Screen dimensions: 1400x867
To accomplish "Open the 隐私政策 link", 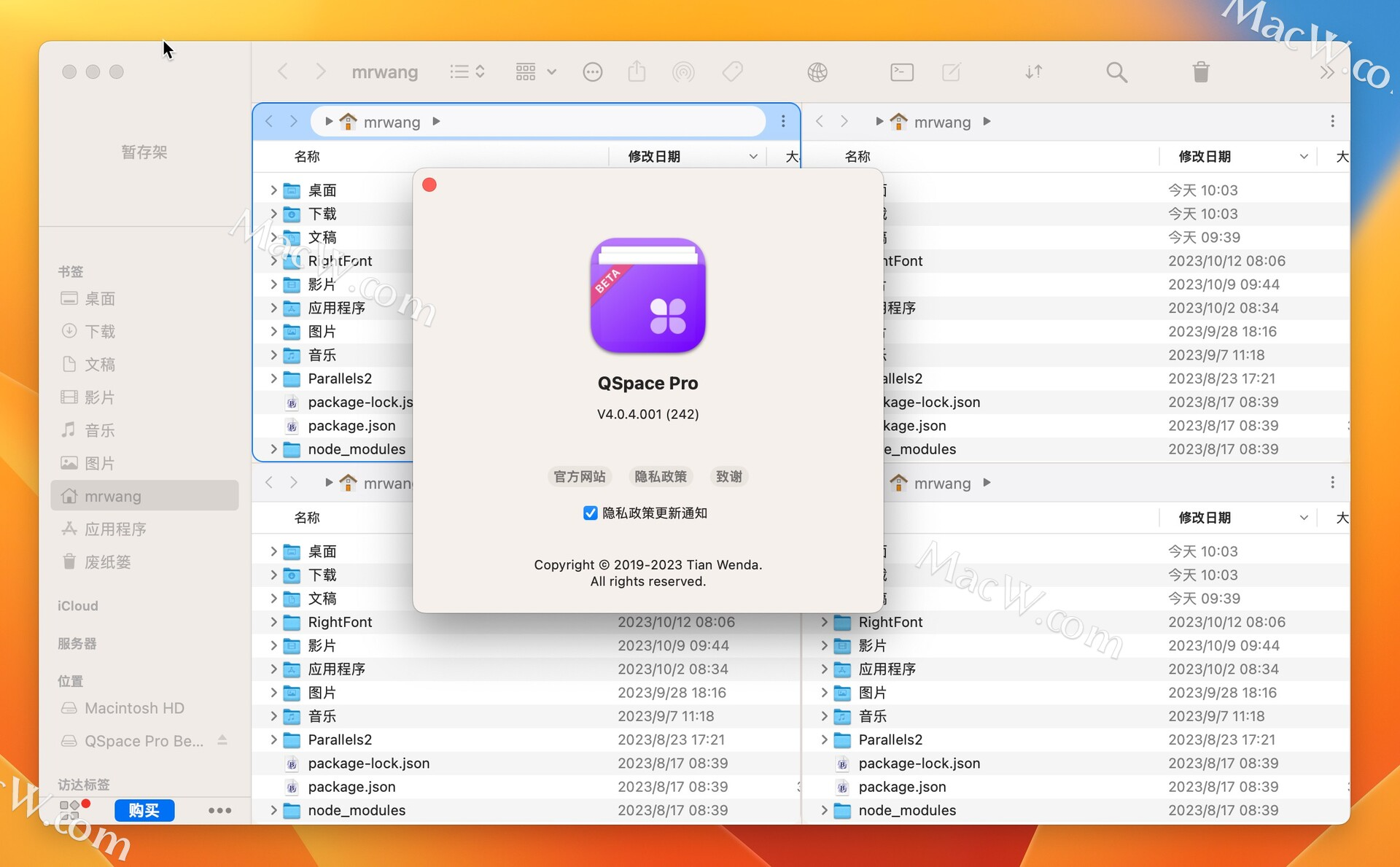I will pos(661,476).
